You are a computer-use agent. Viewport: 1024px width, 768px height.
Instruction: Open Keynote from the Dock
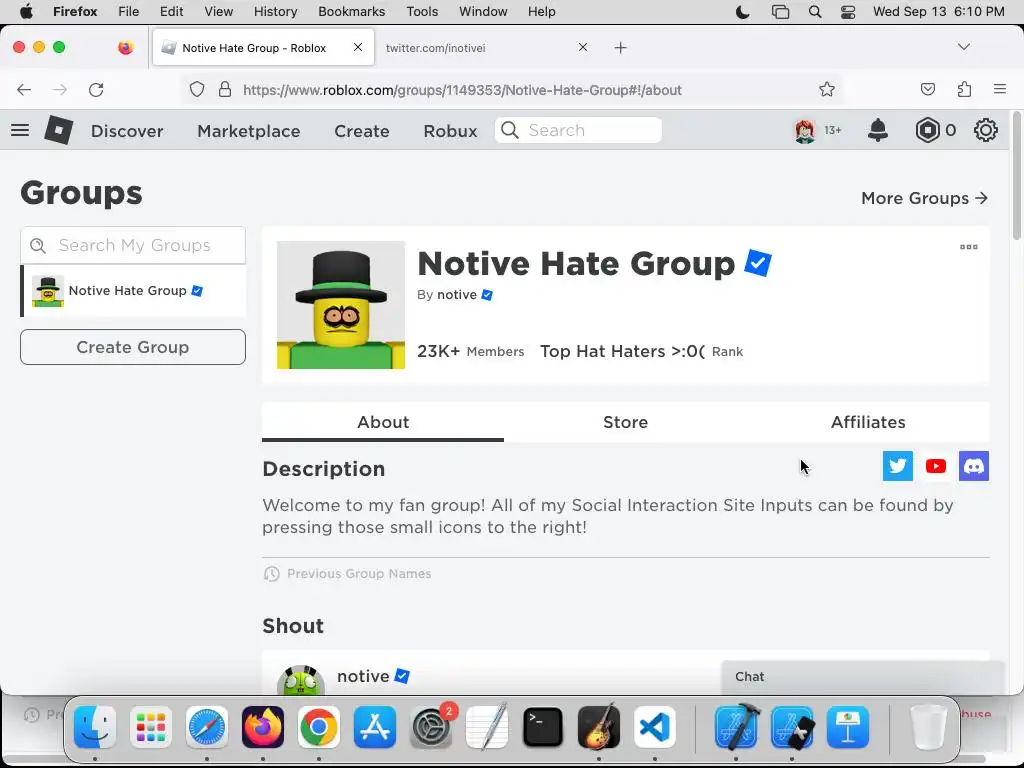click(x=848, y=727)
